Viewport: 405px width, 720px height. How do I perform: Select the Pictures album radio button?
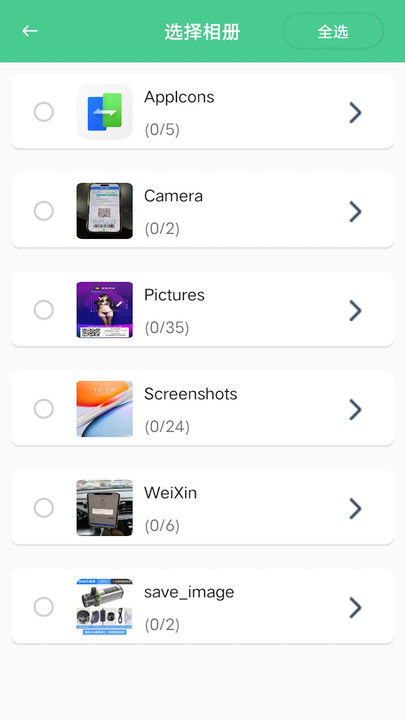point(44,310)
